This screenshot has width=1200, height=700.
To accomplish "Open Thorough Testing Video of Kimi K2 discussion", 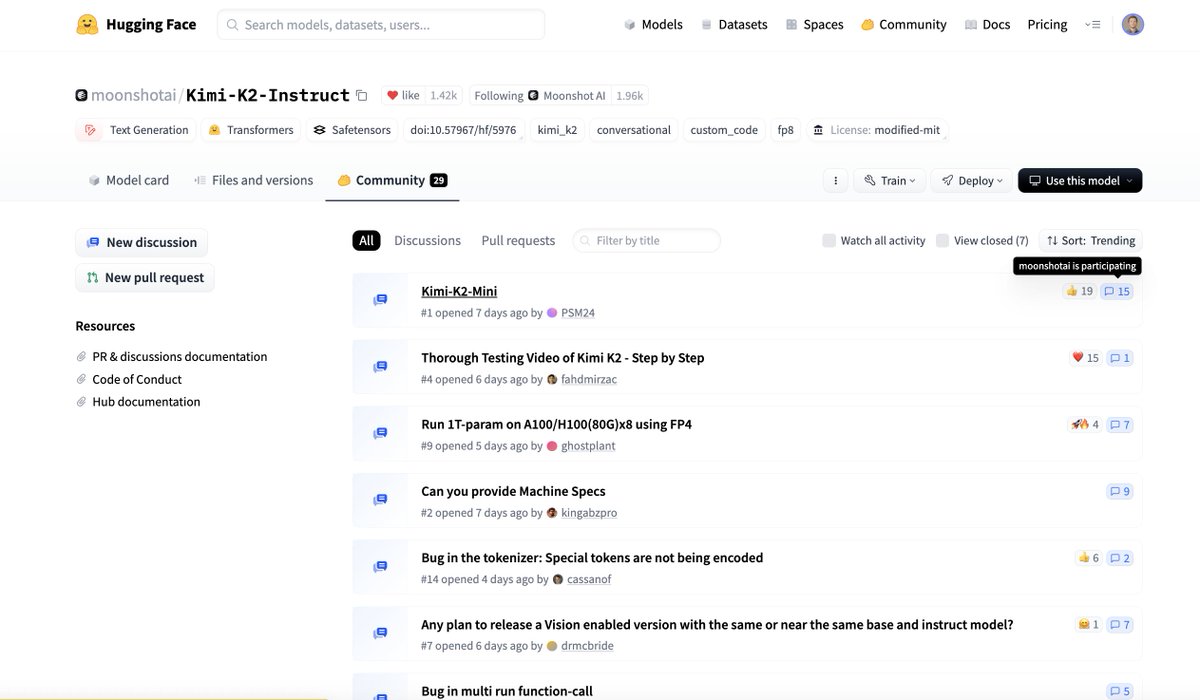I will (x=563, y=358).
